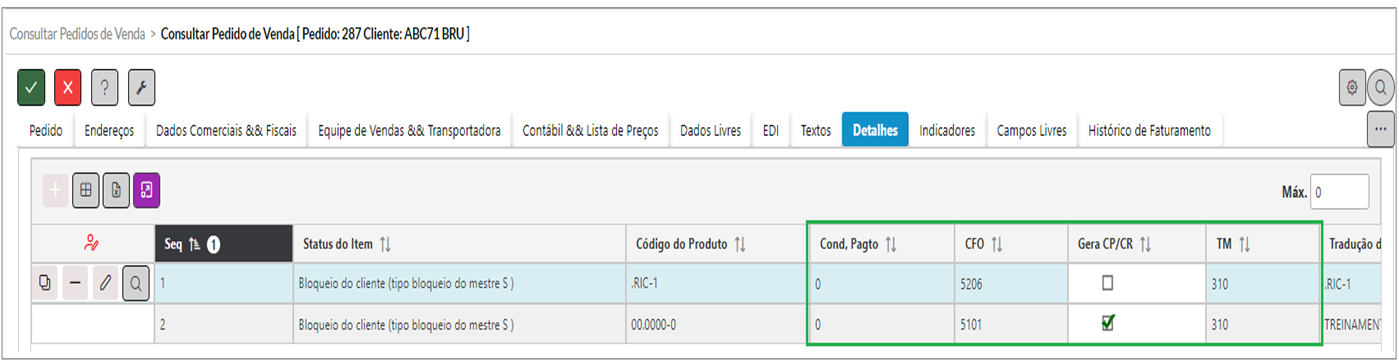Open the three-dots more tabs button
This screenshot has height=363, width=1399.
1380,130
